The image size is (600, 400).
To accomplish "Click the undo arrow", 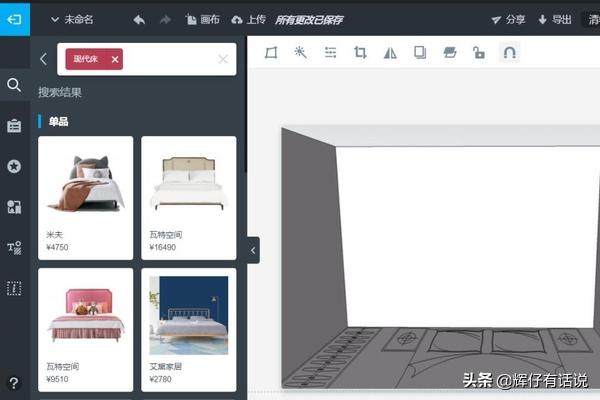I will [x=139, y=19].
